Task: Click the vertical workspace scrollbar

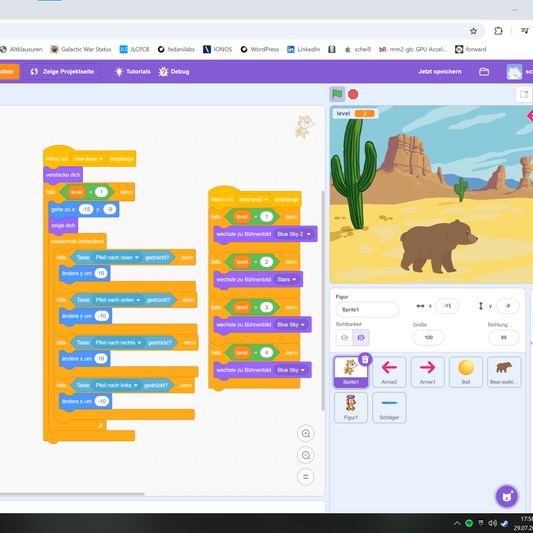Action: point(323,301)
